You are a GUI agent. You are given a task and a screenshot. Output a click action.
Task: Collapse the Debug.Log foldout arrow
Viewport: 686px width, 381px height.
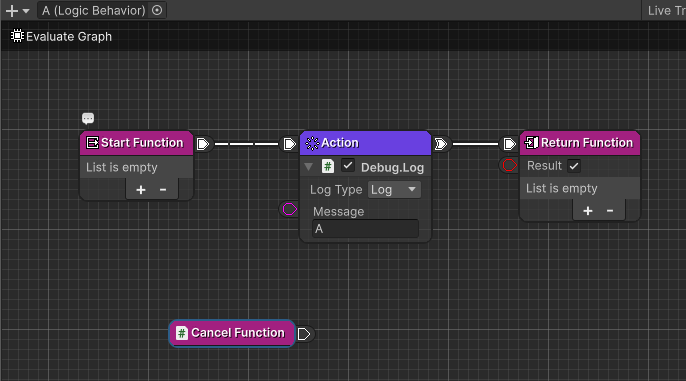point(308,167)
